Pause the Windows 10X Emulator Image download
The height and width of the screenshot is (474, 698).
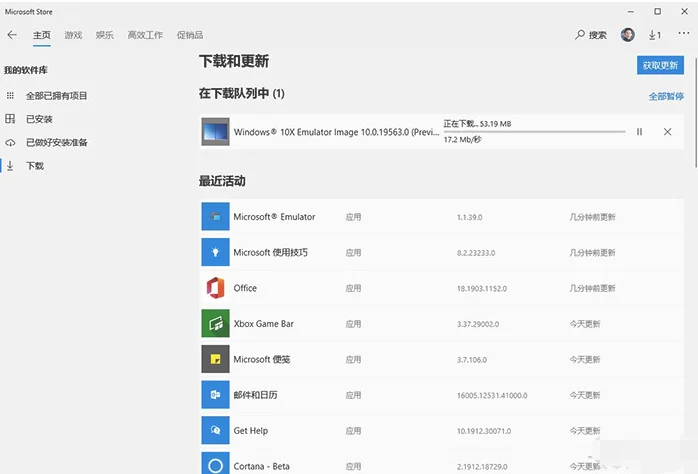[639, 132]
